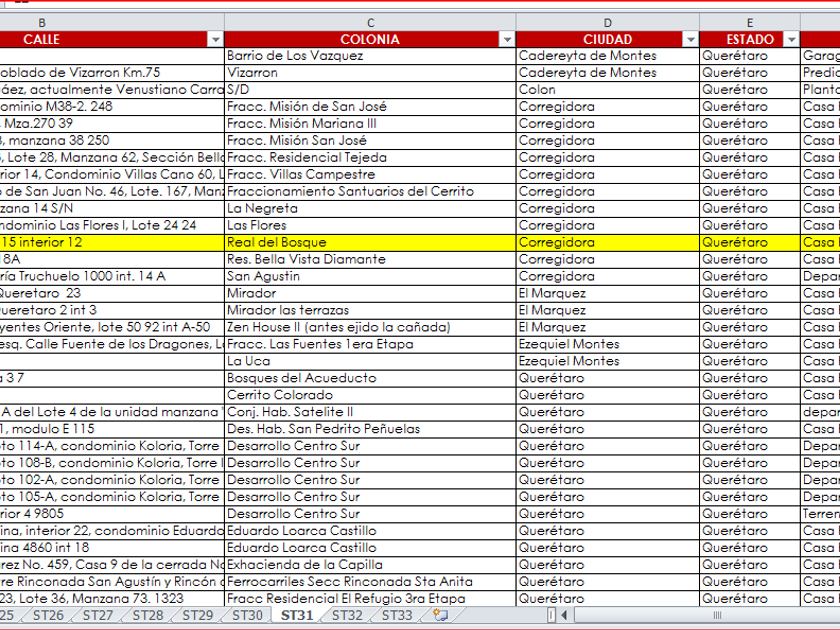Select cell 'Mirador las terrazas'

click(370, 310)
